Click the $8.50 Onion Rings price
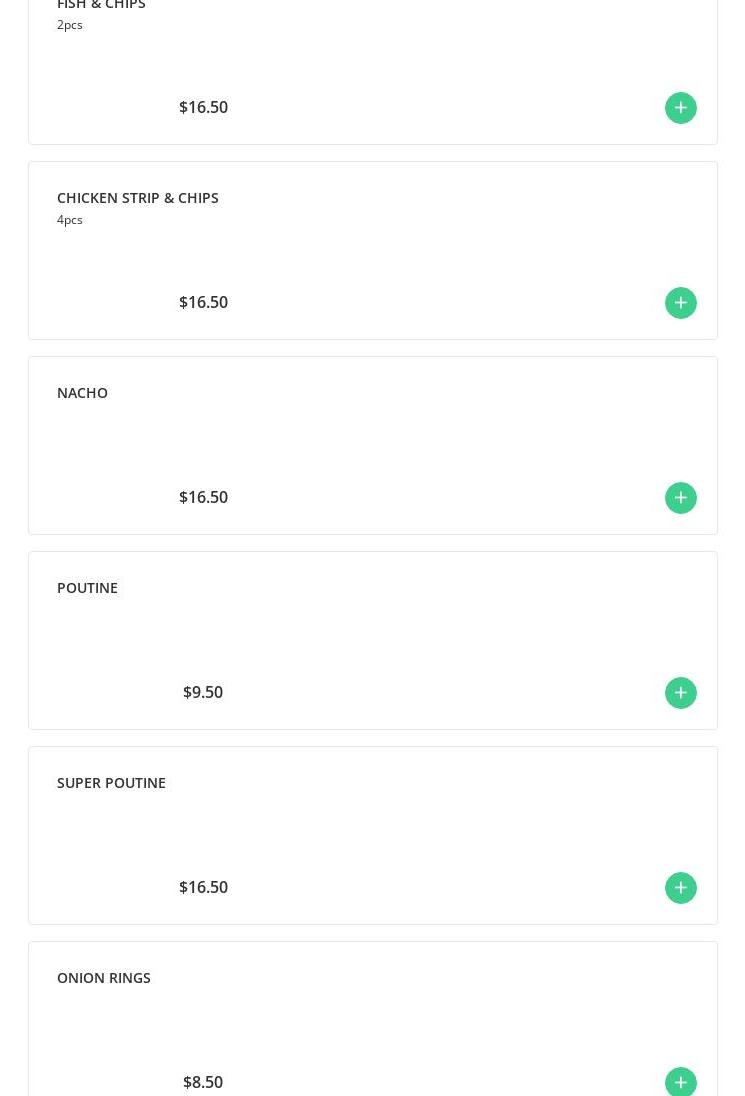The height and width of the screenshot is (1096, 745). 203,1082
